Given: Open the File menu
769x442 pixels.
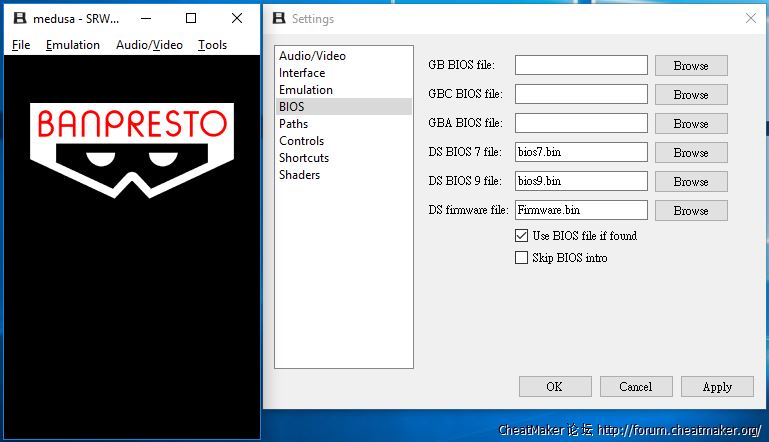Looking at the screenshot, I should (21, 45).
